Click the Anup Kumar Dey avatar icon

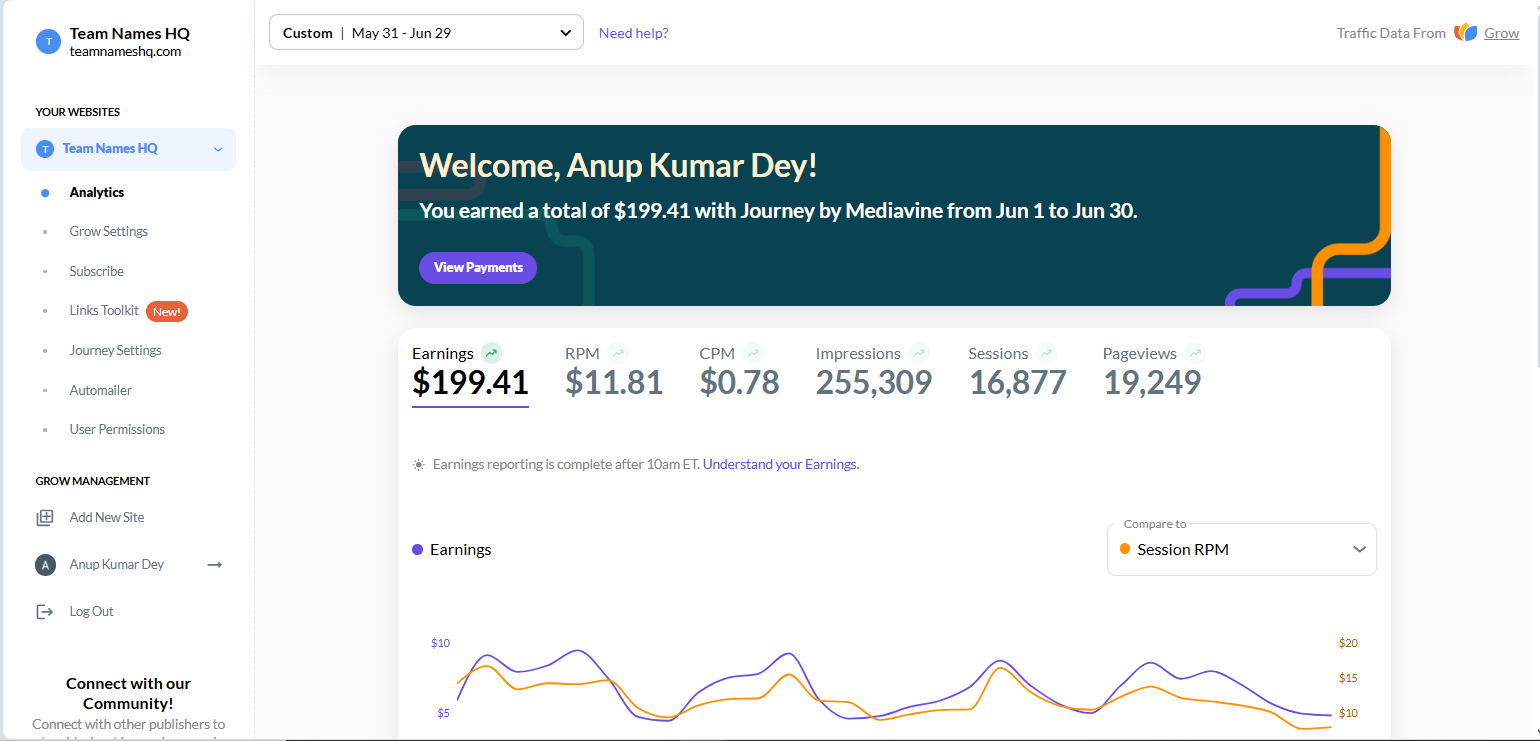coord(45,565)
